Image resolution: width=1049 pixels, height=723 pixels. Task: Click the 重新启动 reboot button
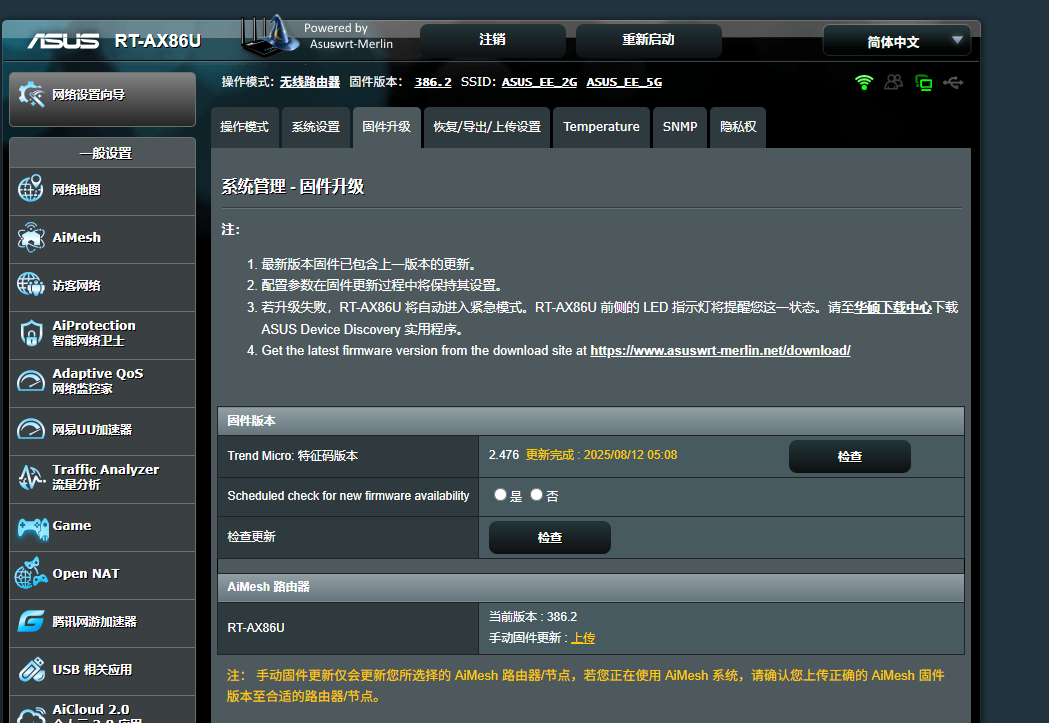tap(648, 40)
